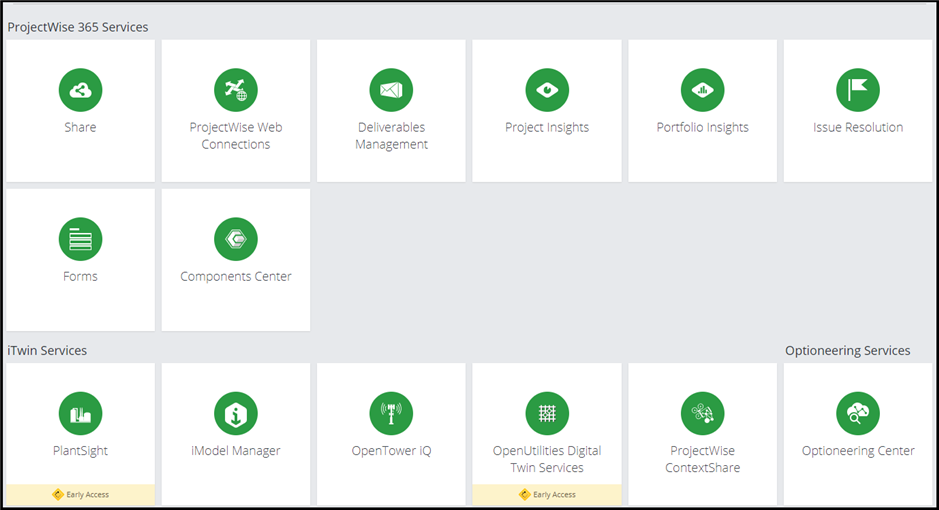The height and width of the screenshot is (510, 939).
Task: Click the Optioneering Center text label
Action: coord(858,451)
